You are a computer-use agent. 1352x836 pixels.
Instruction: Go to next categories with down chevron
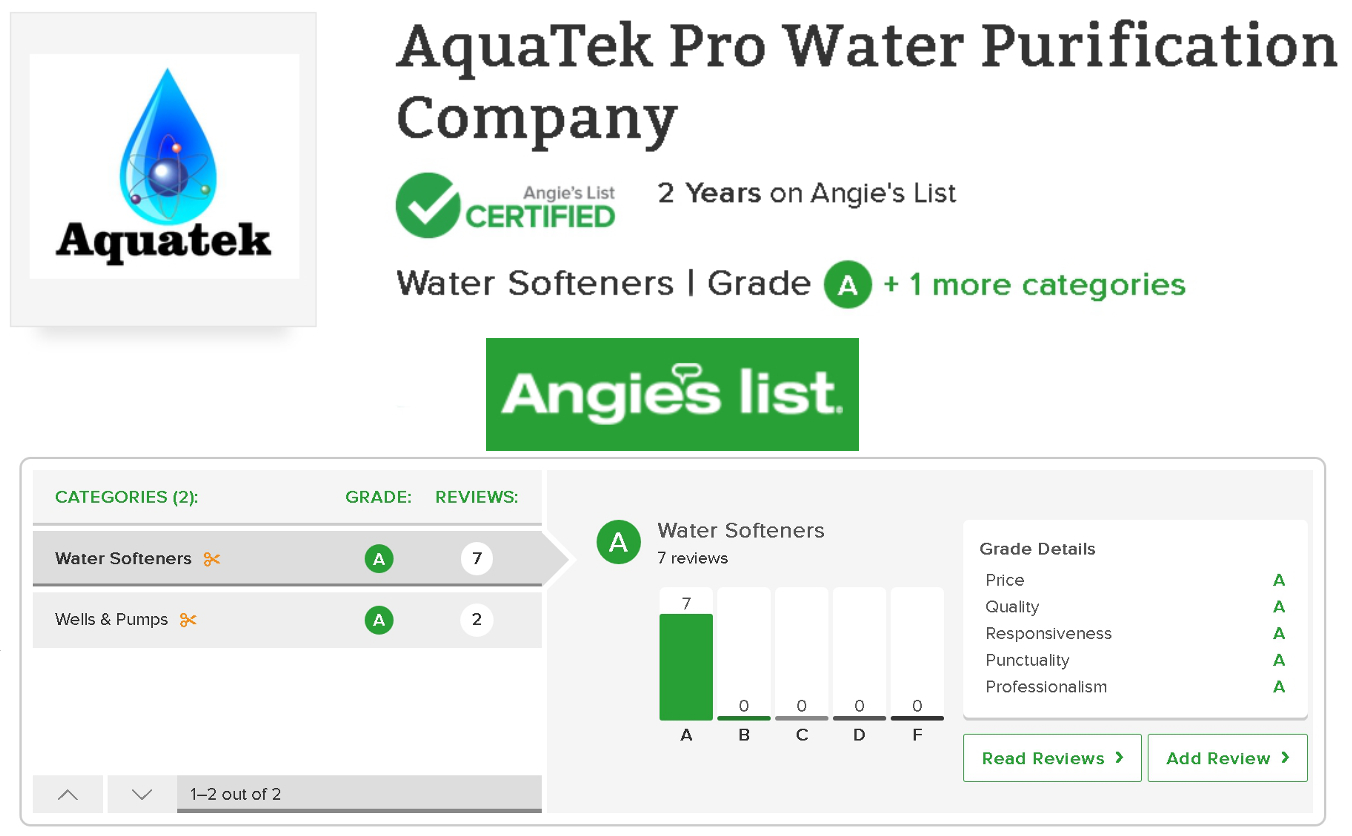coord(142,794)
